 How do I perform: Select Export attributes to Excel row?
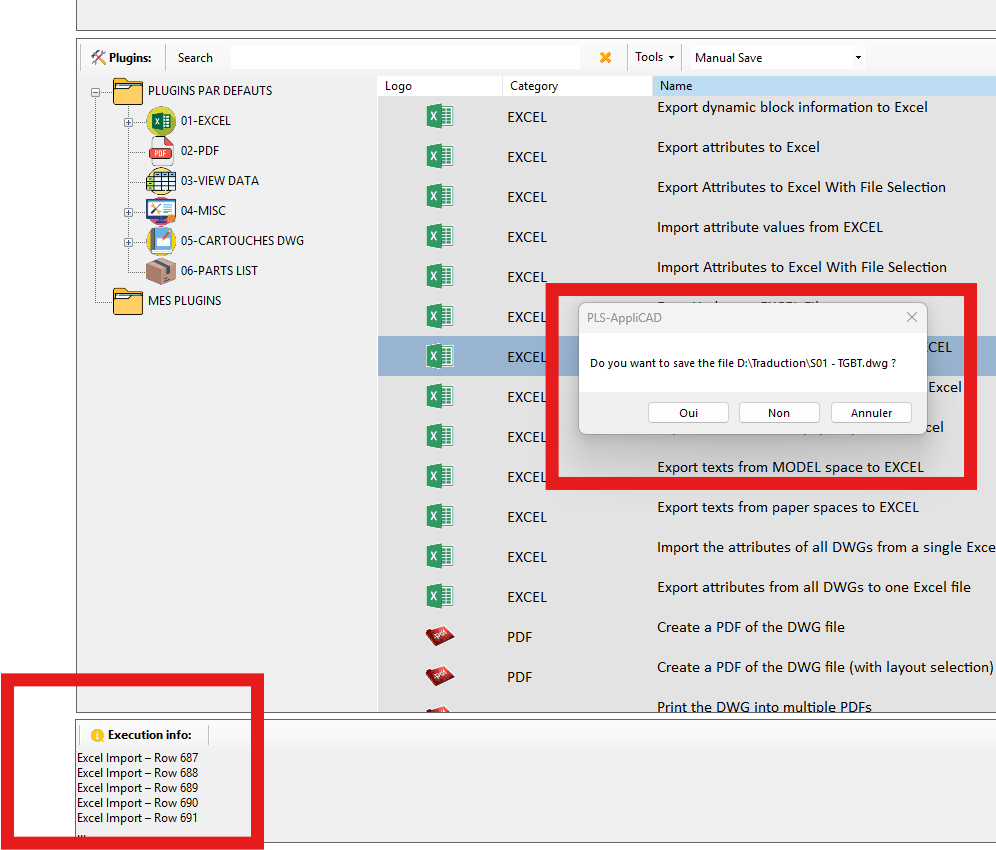pos(738,148)
